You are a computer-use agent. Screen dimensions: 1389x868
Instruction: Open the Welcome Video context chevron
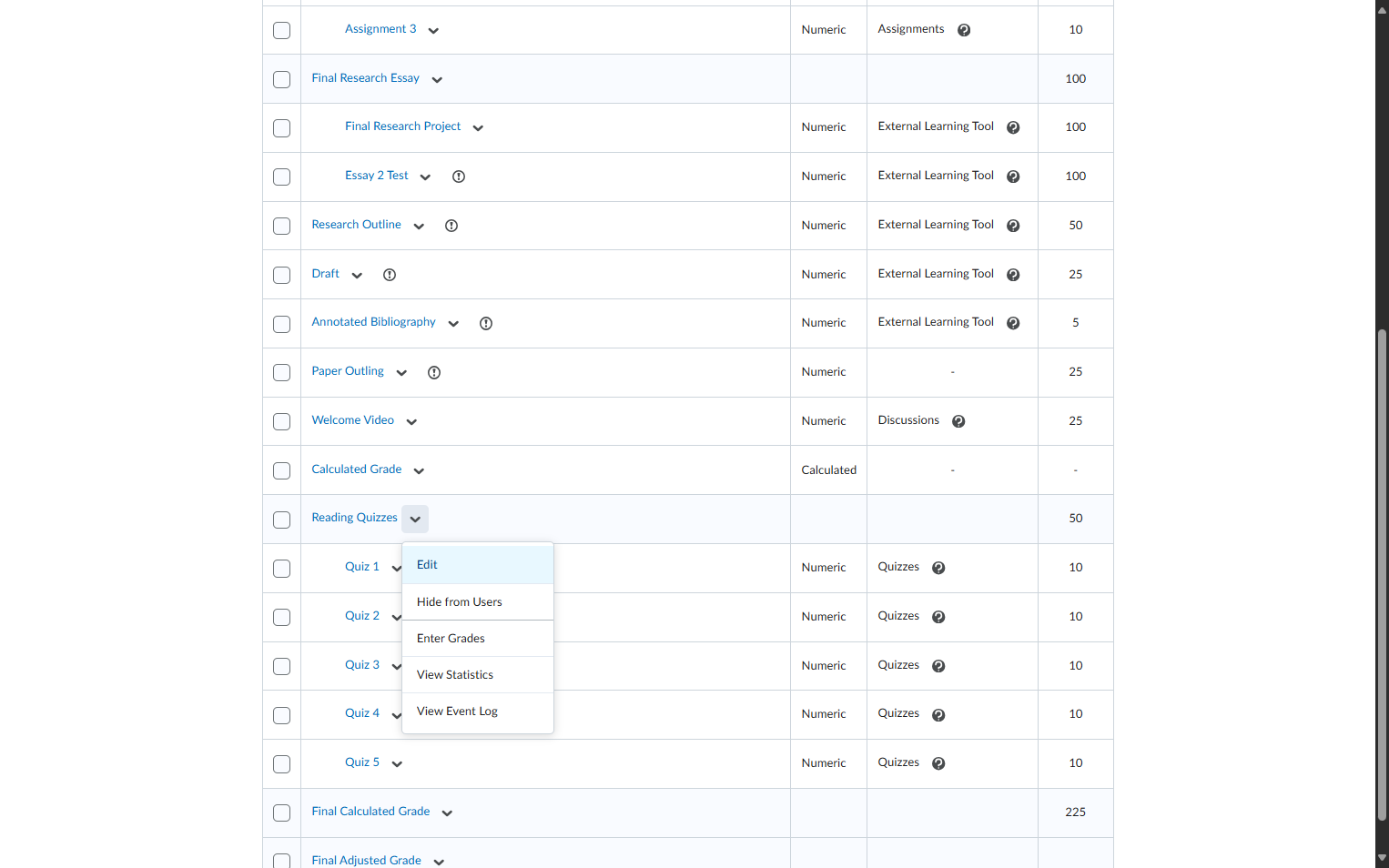point(411,422)
